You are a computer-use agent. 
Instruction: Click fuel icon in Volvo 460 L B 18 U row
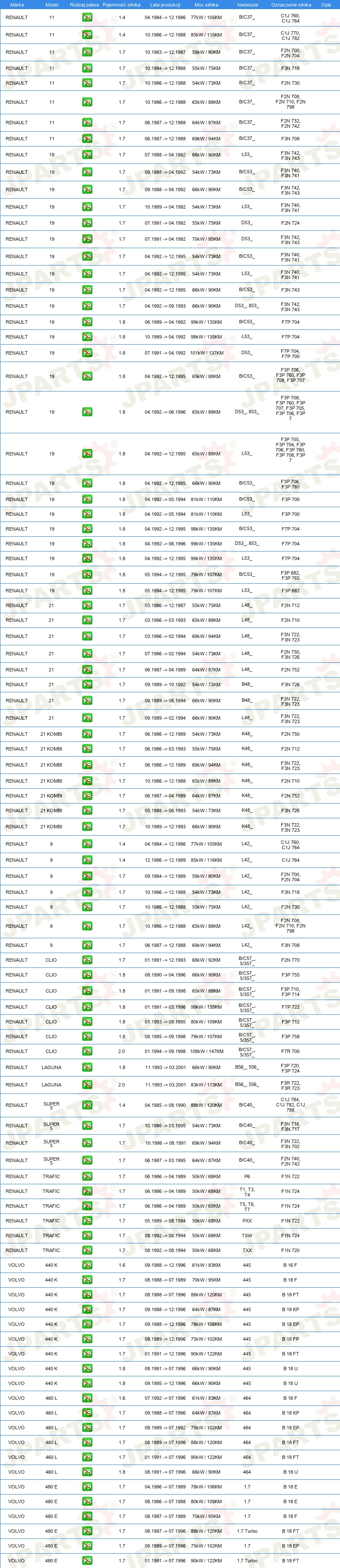coord(87,1472)
